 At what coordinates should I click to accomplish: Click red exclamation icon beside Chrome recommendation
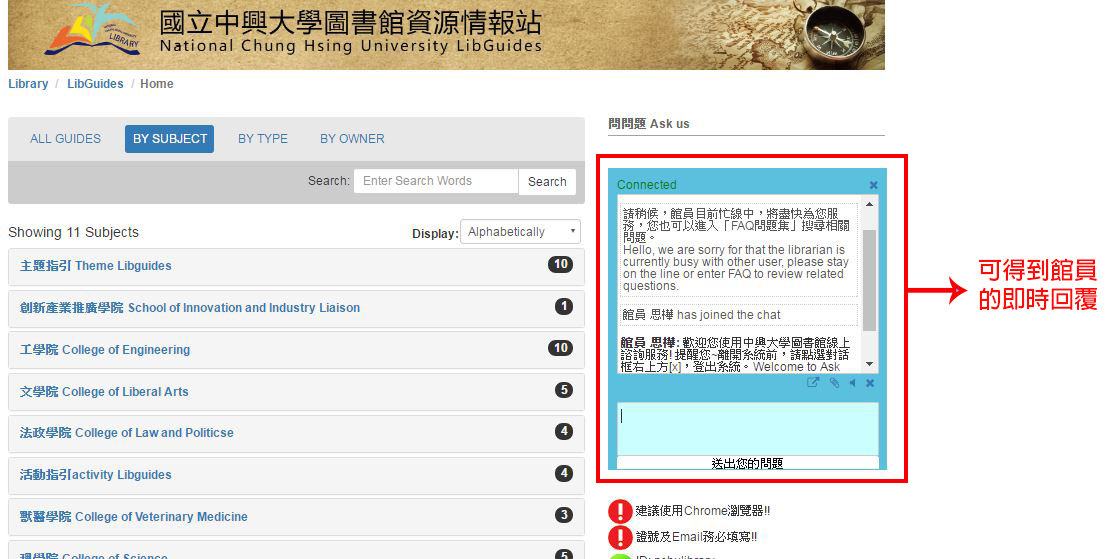tap(620, 511)
